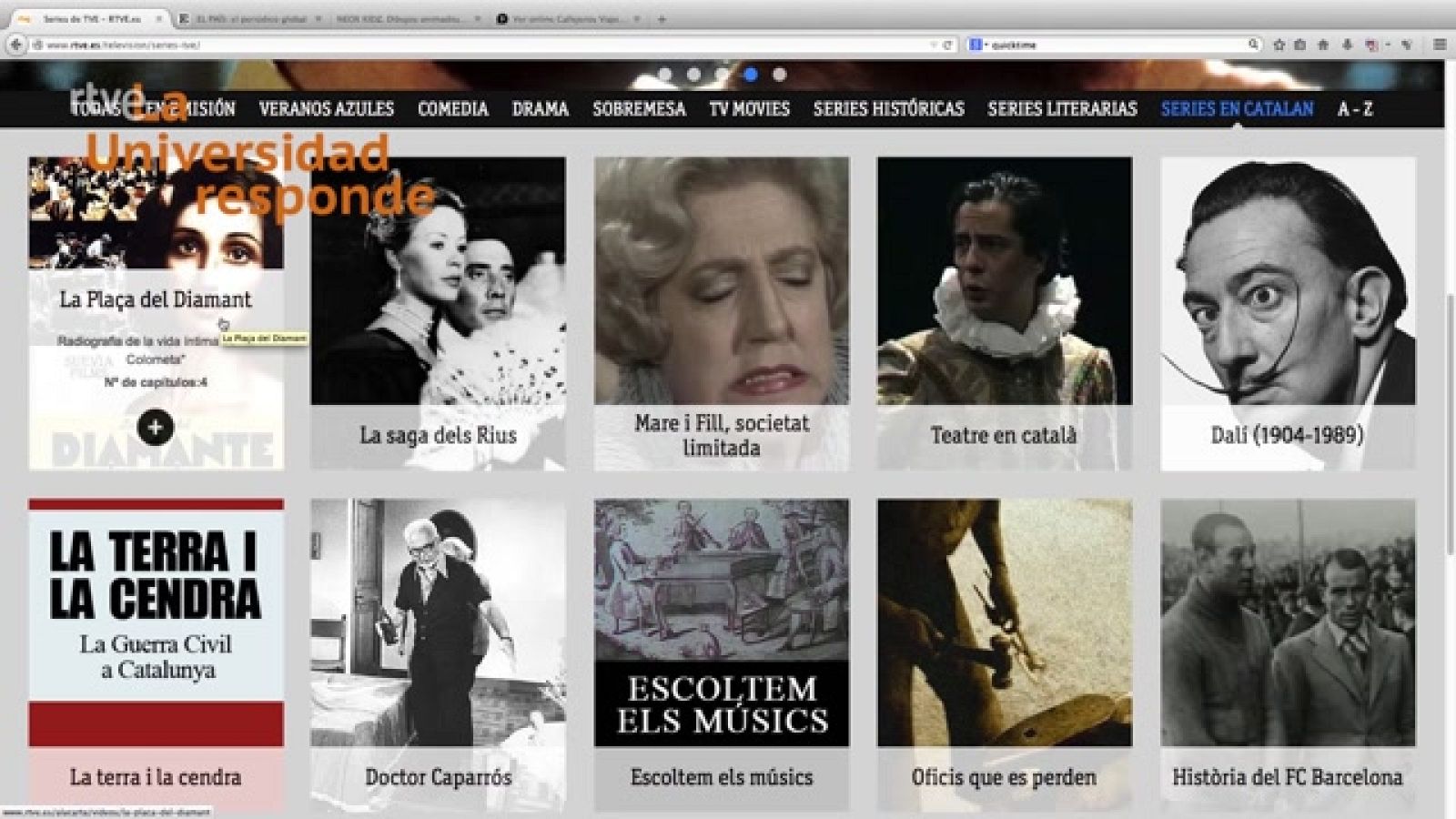
Task: Open the Firefox menu (hamburger icon)
Action: click(x=1439, y=41)
